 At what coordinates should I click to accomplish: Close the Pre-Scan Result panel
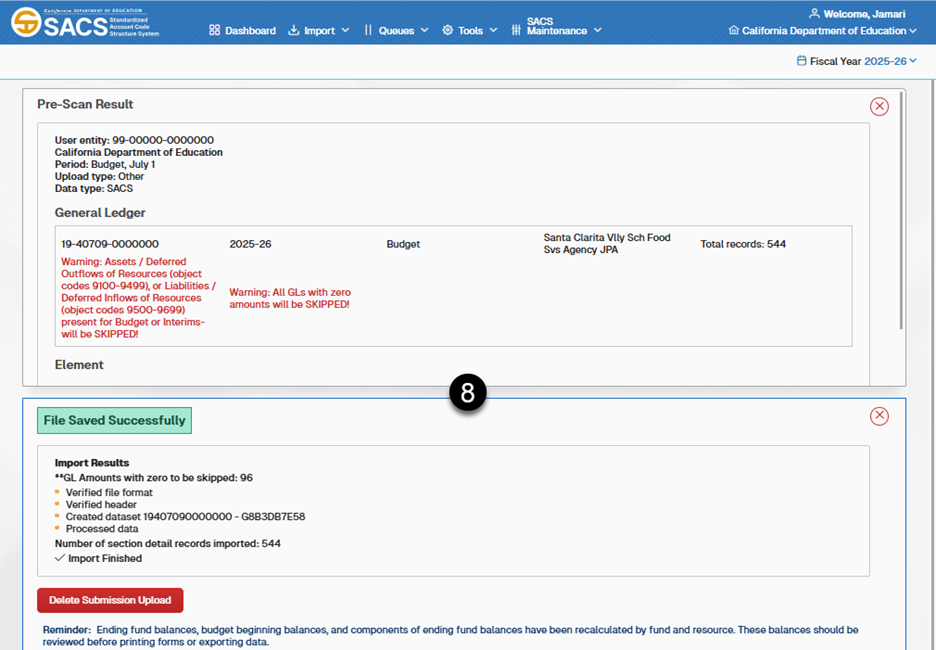click(x=879, y=106)
